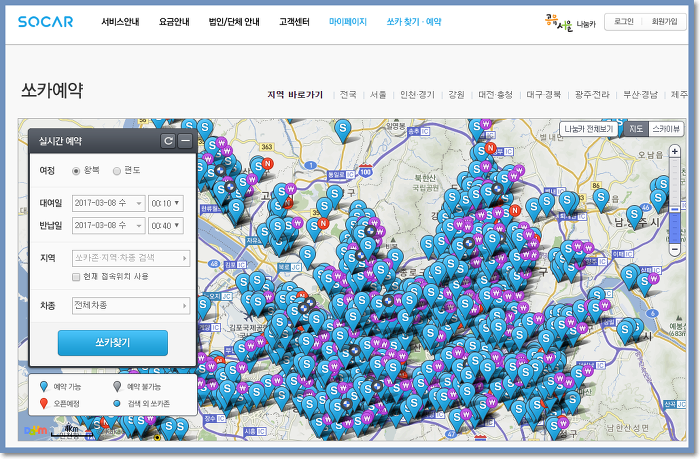Open the 반납일 date dropdown
Viewport: 700px width, 459px height.
click(x=108, y=225)
